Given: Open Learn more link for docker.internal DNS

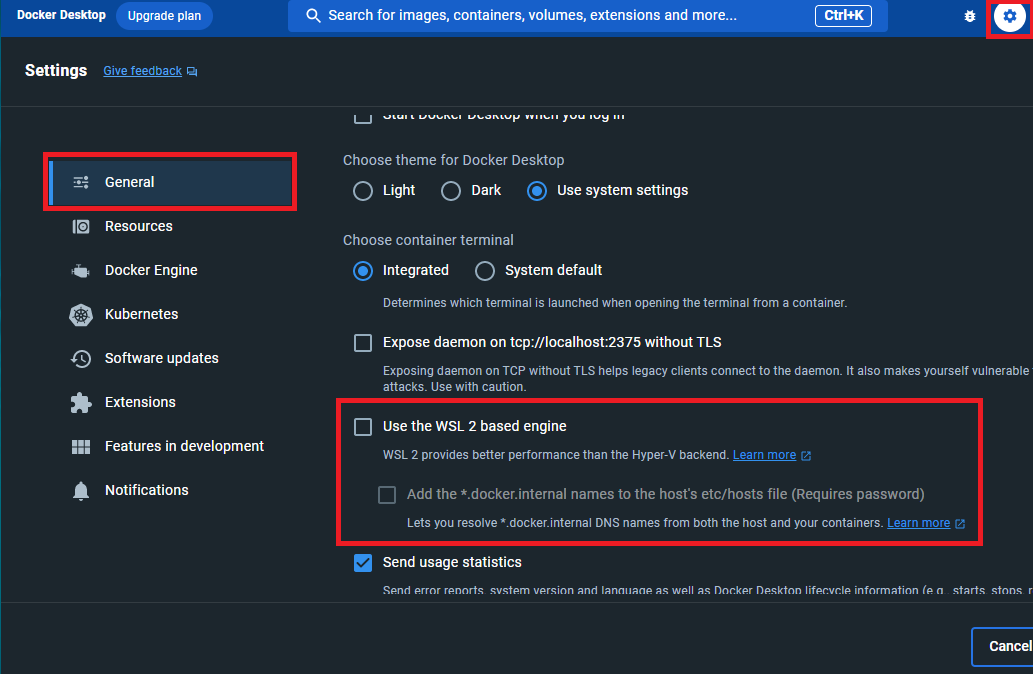Looking at the screenshot, I should [918, 523].
